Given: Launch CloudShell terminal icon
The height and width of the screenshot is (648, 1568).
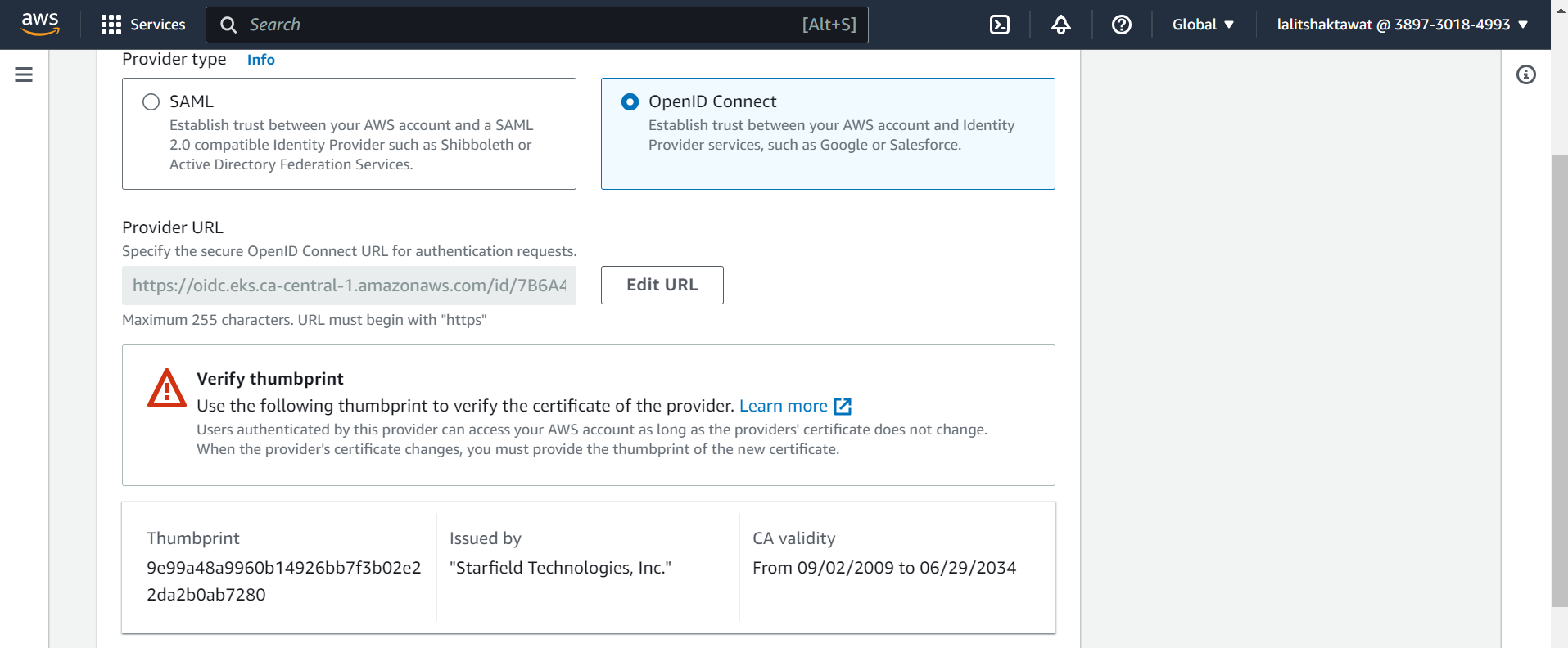Looking at the screenshot, I should [999, 25].
